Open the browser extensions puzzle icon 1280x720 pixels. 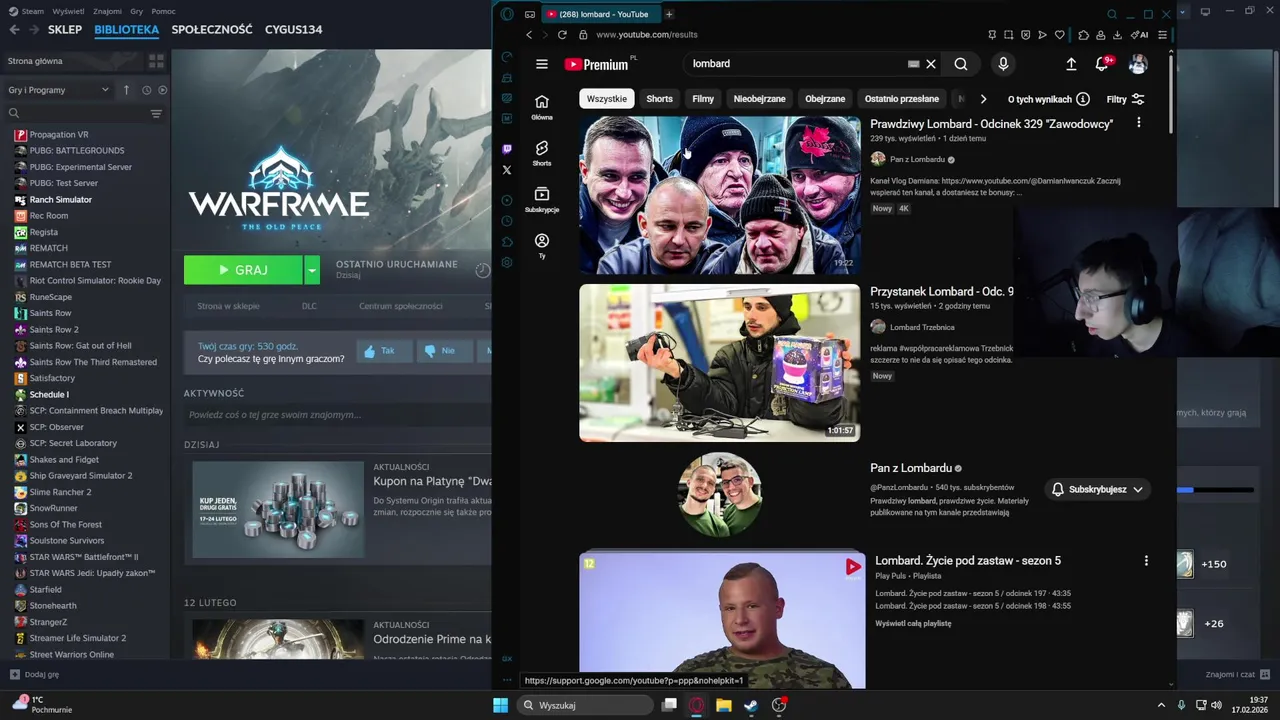(x=1083, y=35)
